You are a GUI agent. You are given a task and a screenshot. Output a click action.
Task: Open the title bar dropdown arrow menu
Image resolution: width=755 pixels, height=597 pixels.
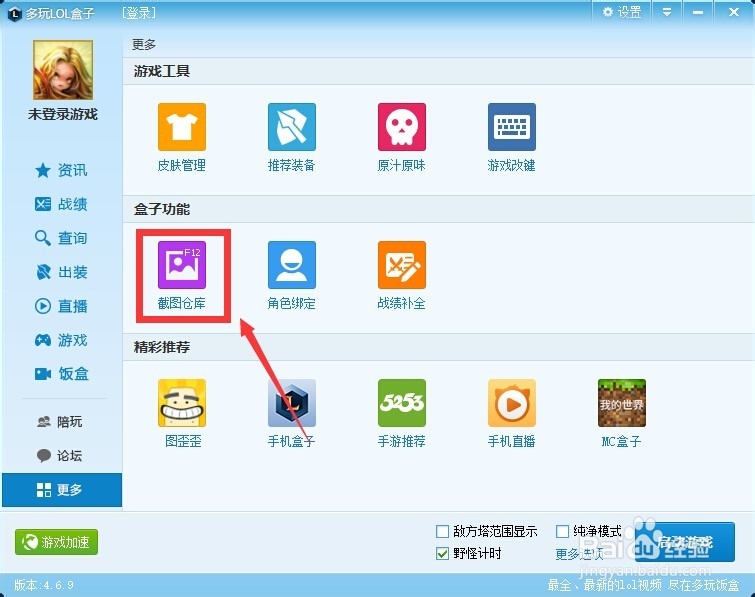point(667,12)
